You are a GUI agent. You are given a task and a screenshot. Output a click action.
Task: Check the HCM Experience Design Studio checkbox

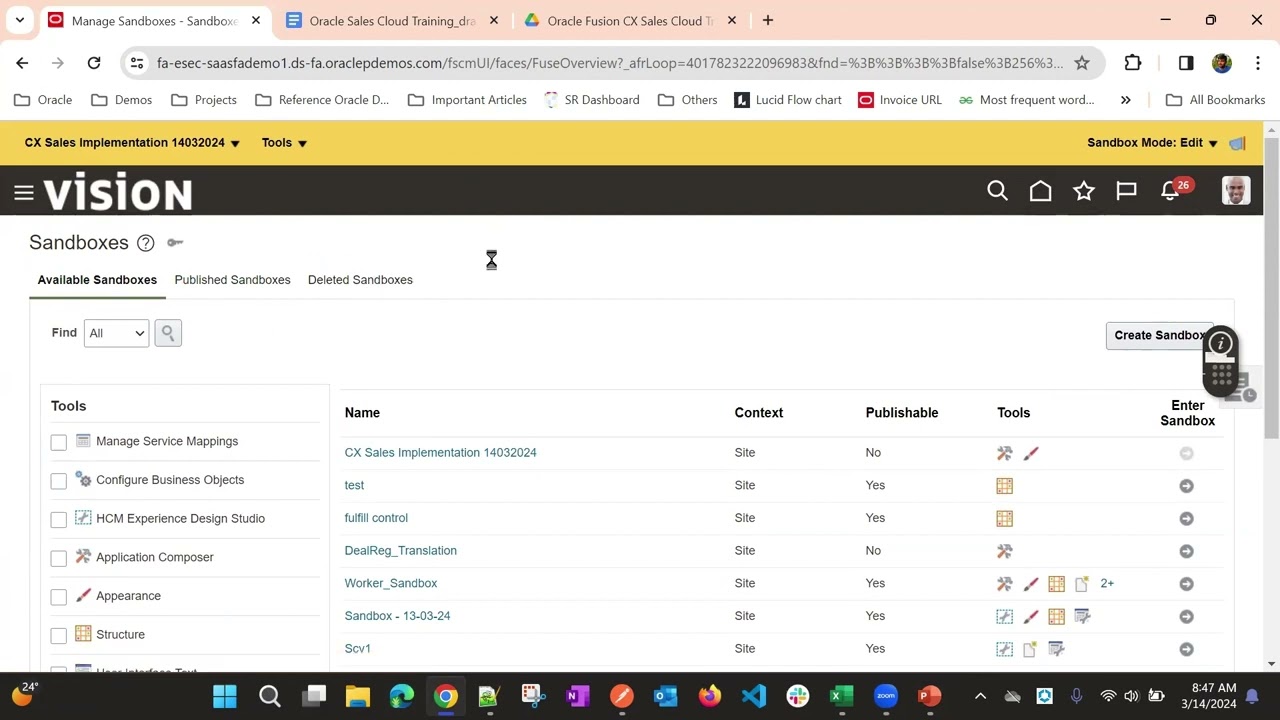point(59,519)
